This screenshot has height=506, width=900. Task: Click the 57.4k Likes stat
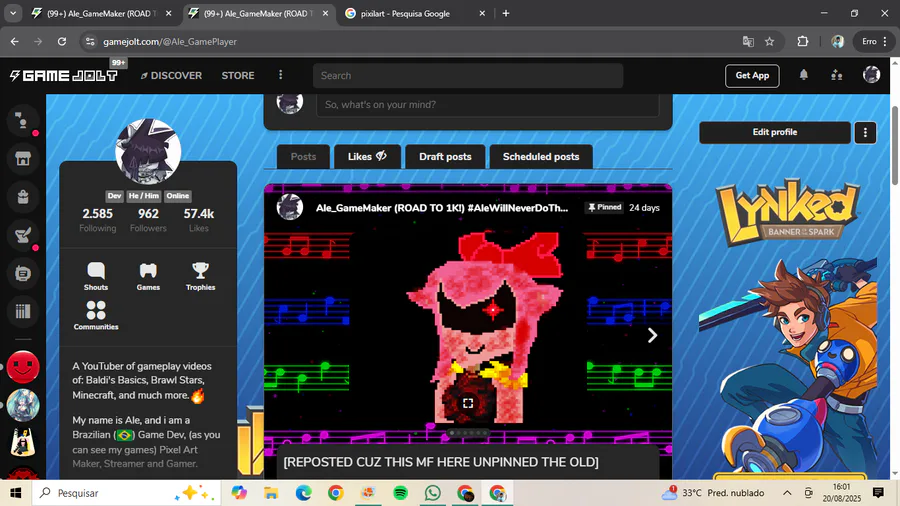(x=199, y=220)
